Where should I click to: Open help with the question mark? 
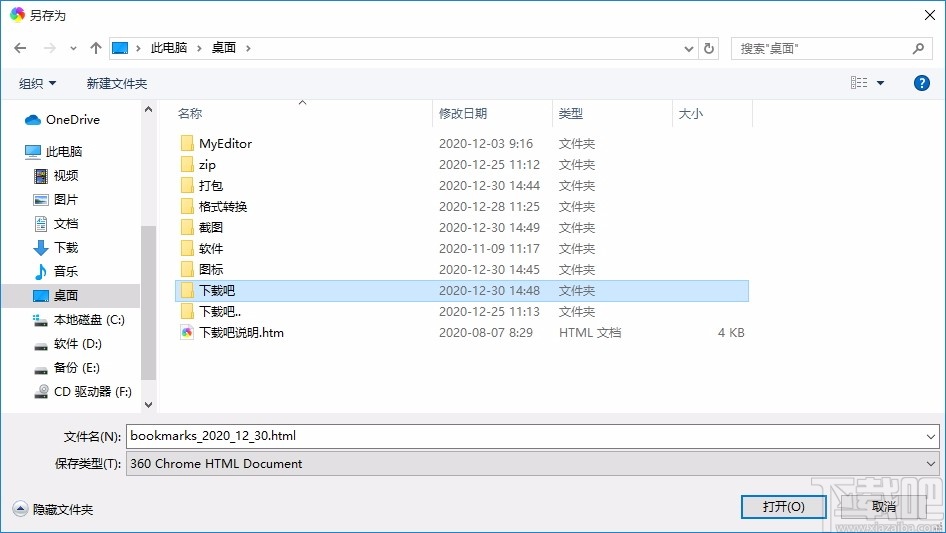pos(922,83)
